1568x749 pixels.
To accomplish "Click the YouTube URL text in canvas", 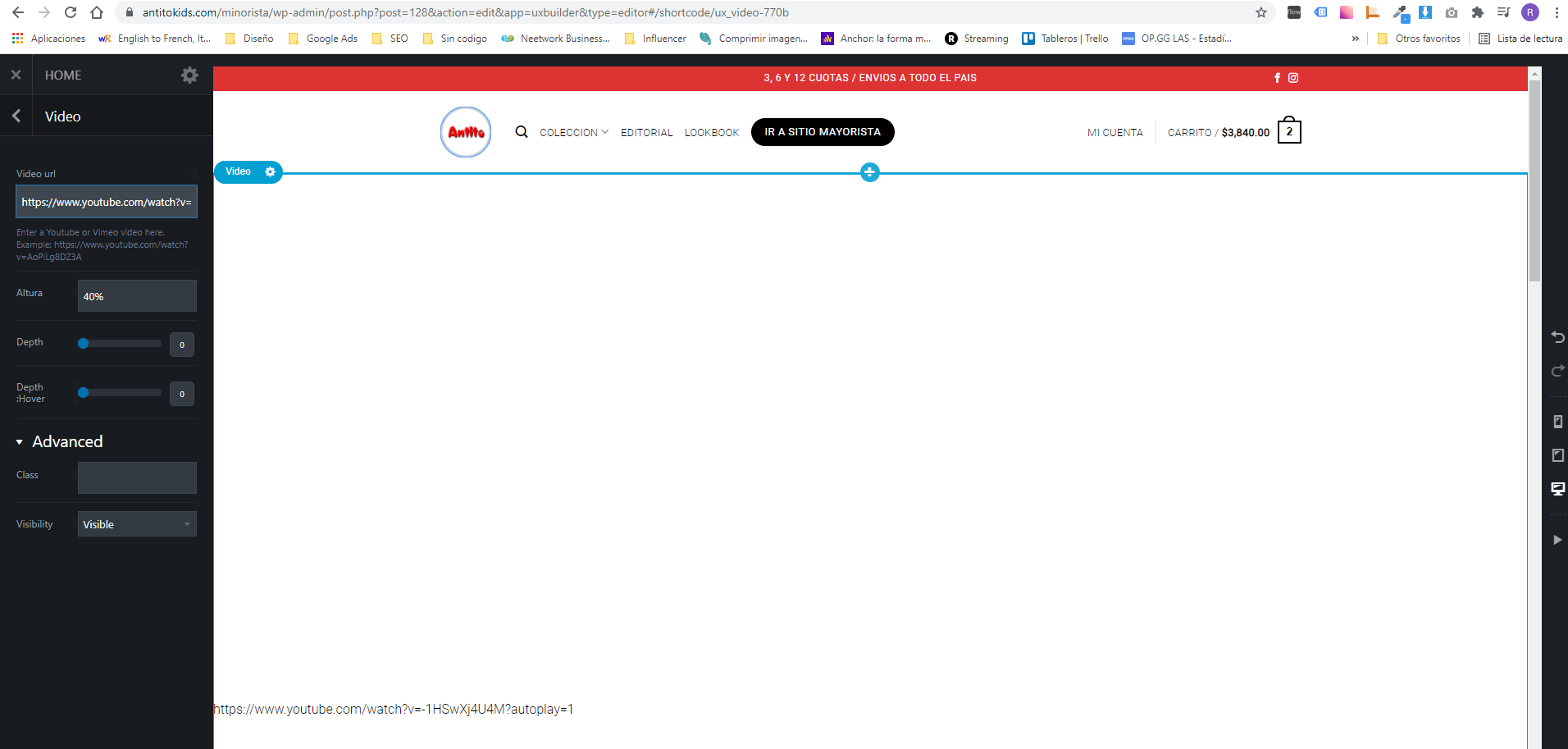I will (x=394, y=709).
